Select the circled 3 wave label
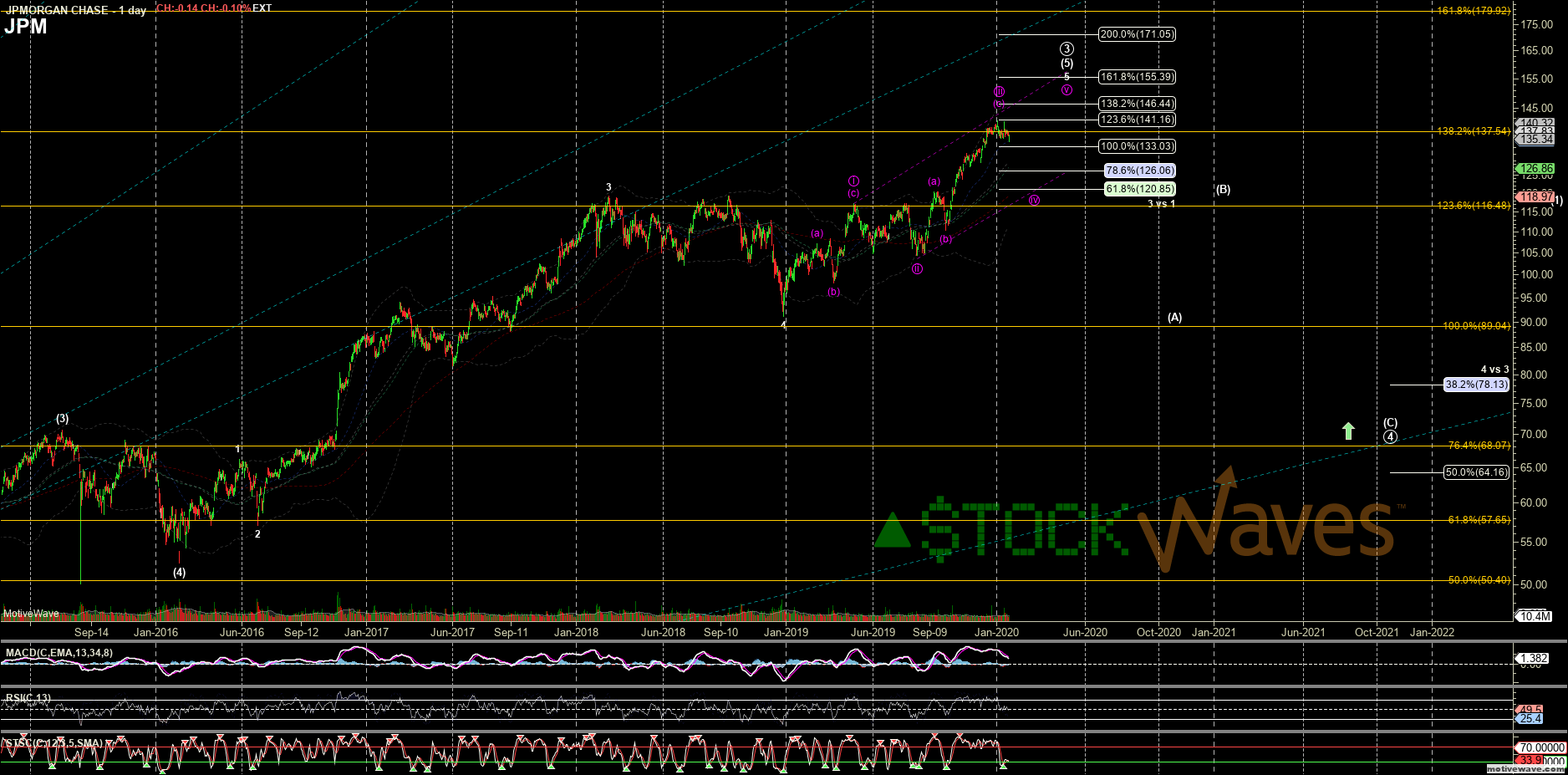This screenshot has width=1568, height=775. tap(1067, 49)
